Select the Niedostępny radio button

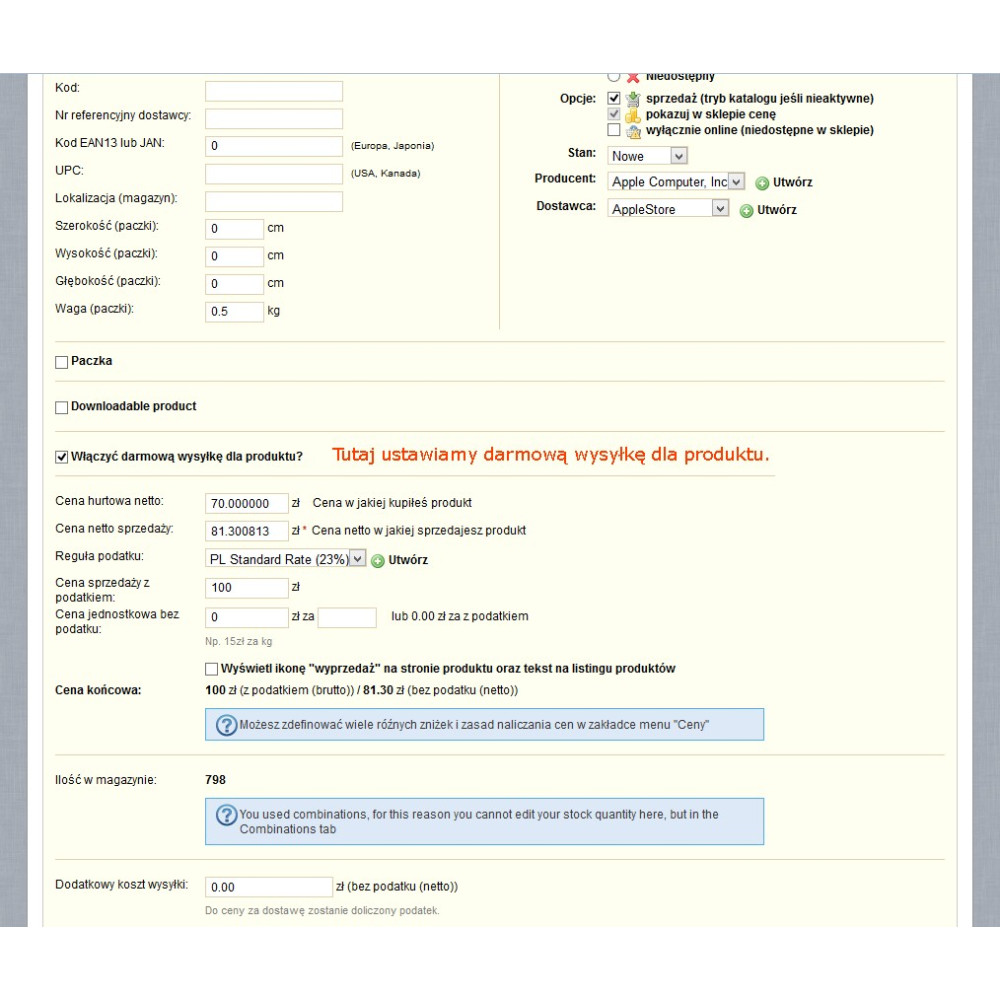click(x=614, y=77)
